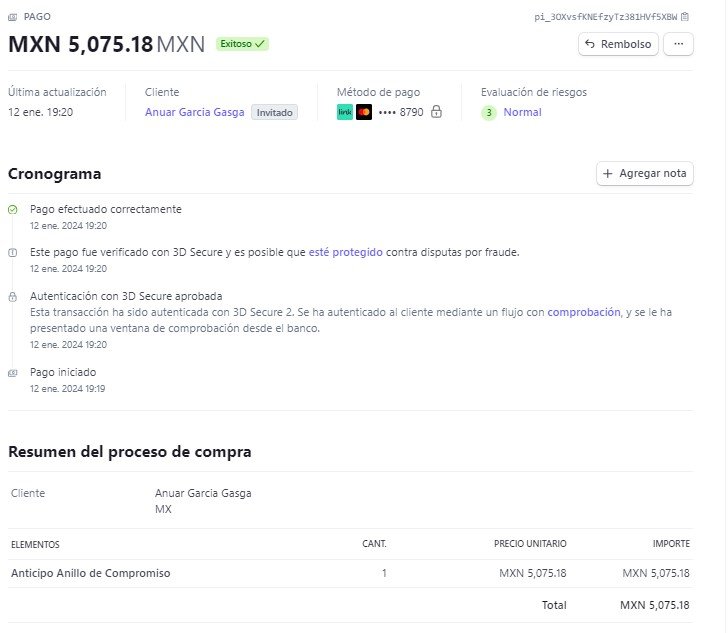This screenshot has height=633, width=728.
Task: Click the 3D Secure lock timeline icon
Action: [13, 297]
